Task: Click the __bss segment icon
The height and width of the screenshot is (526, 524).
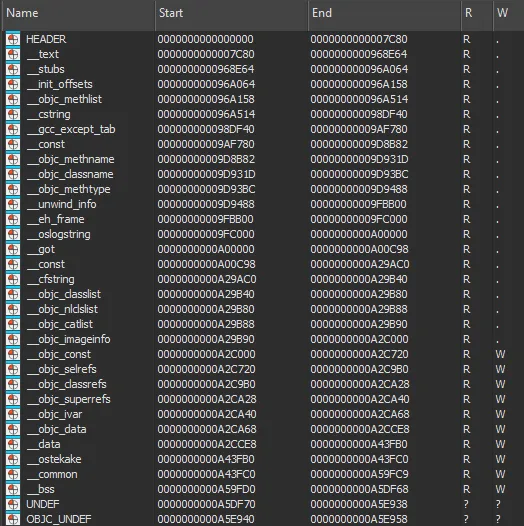Action: click(x=13, y=489)
